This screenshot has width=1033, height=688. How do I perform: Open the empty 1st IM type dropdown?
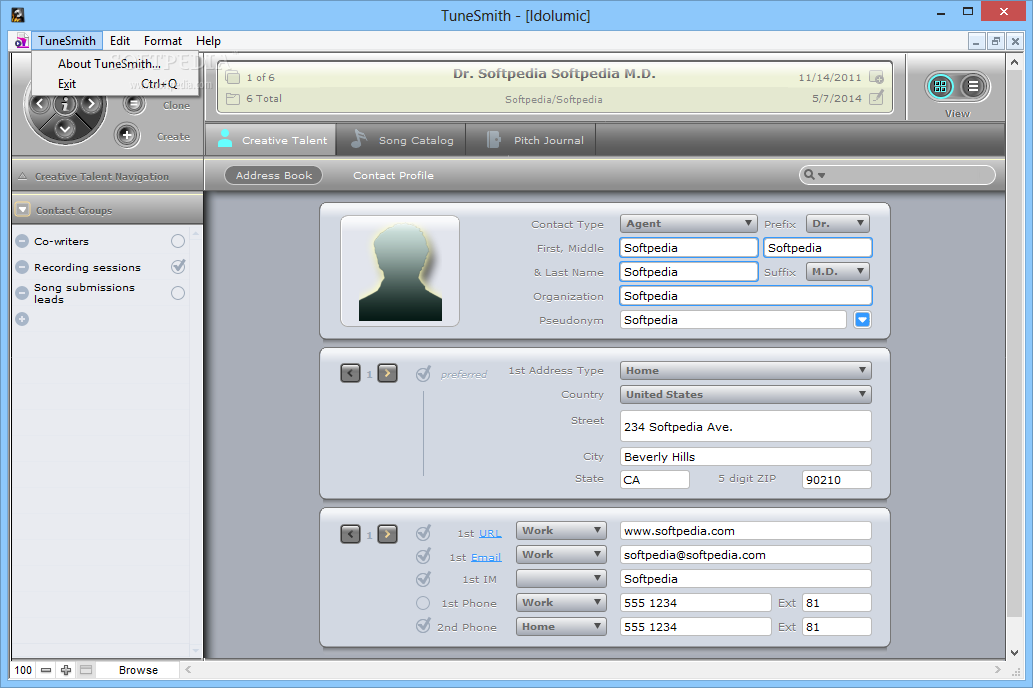(561, 579)
